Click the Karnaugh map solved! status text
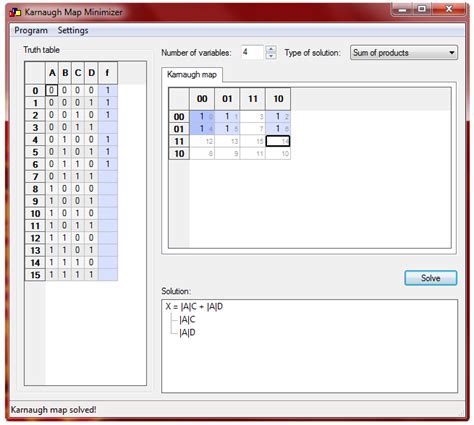The width and height of the screenshot is (474, 425). 54,410
